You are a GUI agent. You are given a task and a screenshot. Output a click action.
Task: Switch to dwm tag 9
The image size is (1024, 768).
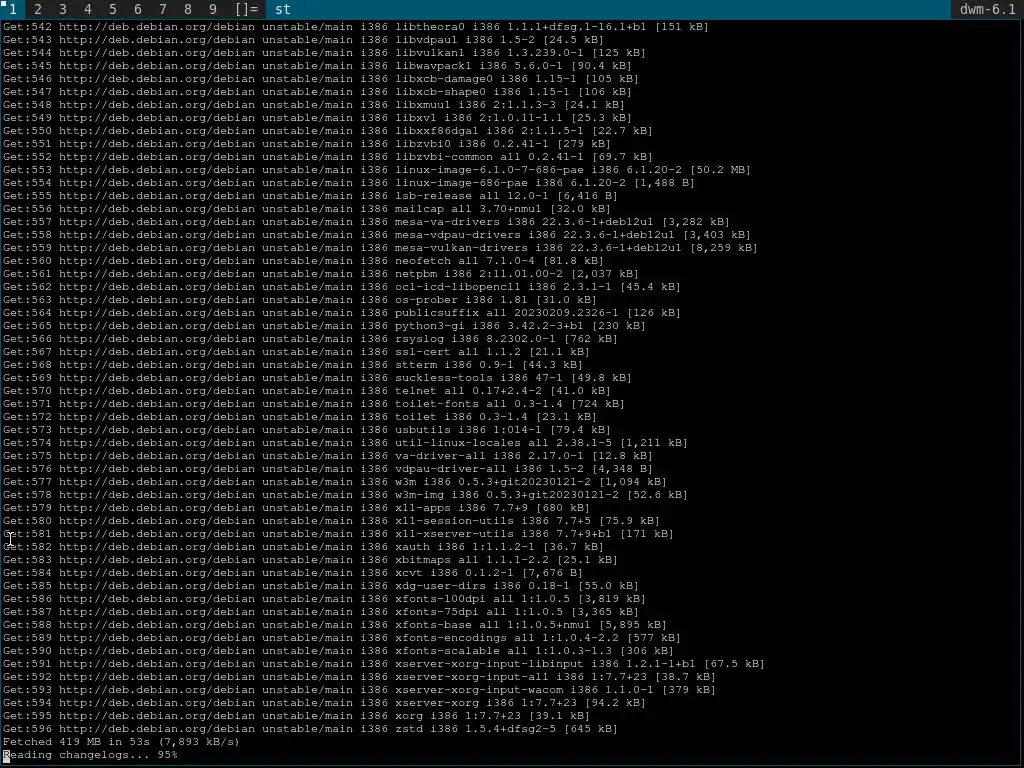click(x=212, y=9)
